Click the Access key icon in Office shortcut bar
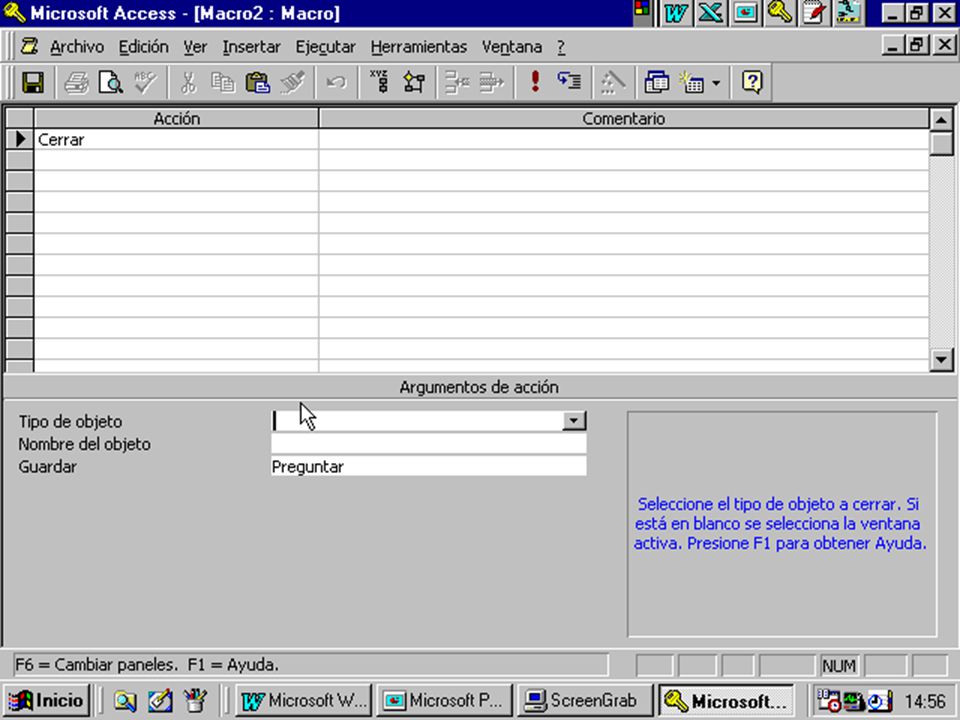Screen dimensions: 960x720 (x=779, y=13)
